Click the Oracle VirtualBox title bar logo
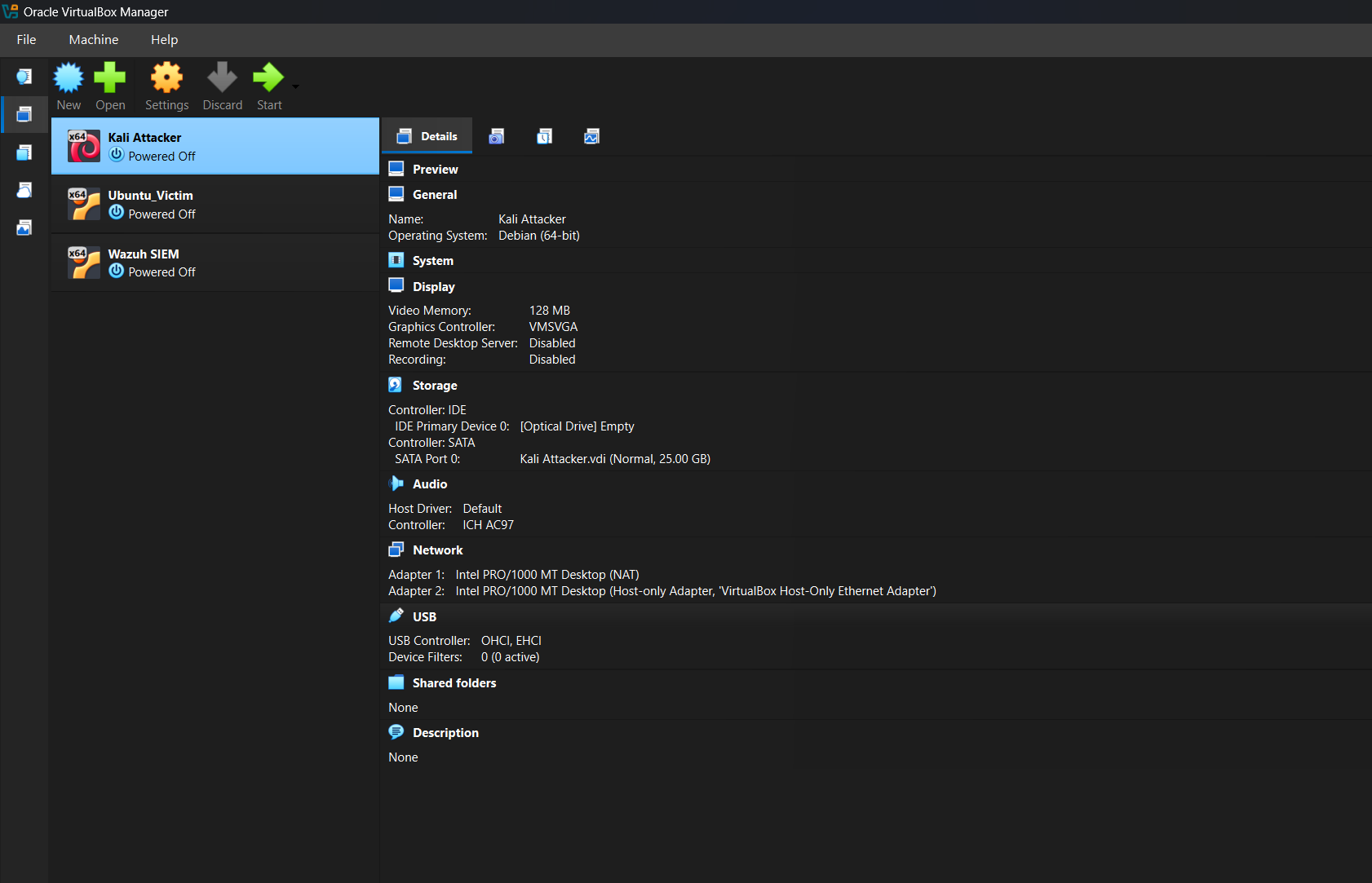This screenshot has height=883, width=1372. (x=10, y=11)
